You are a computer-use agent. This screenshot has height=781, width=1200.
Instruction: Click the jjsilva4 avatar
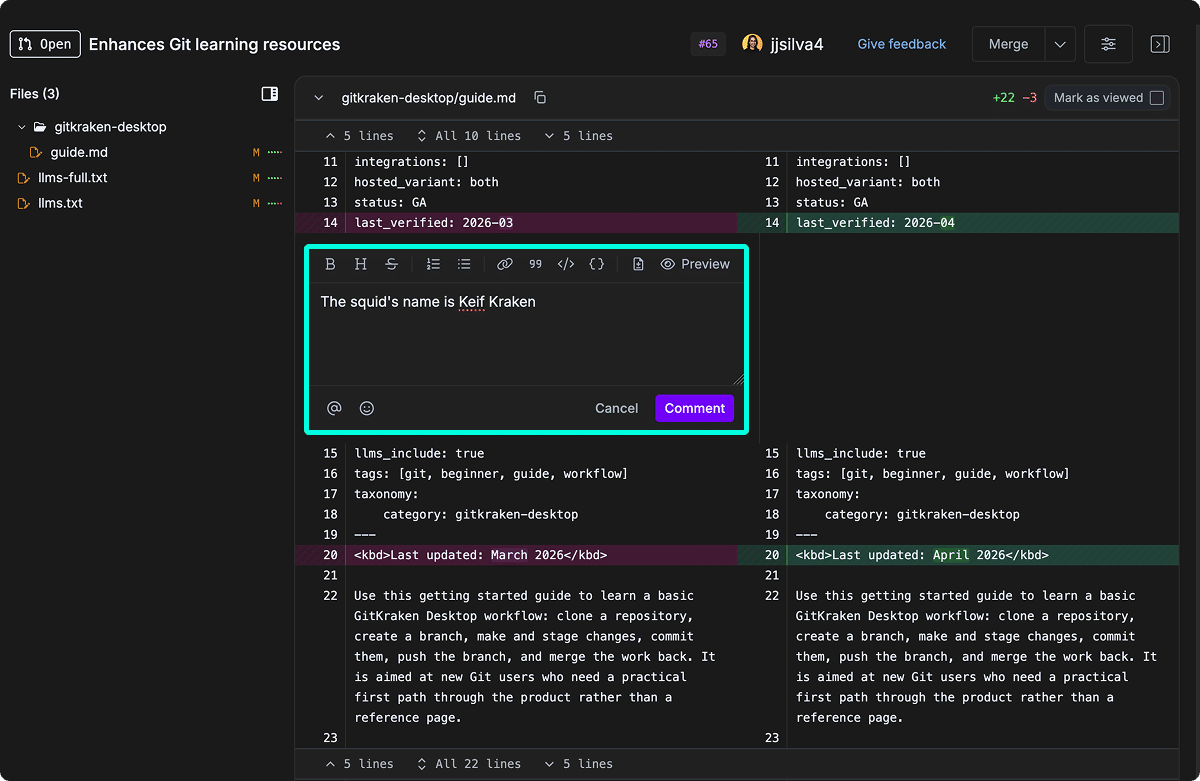point(752,44)
